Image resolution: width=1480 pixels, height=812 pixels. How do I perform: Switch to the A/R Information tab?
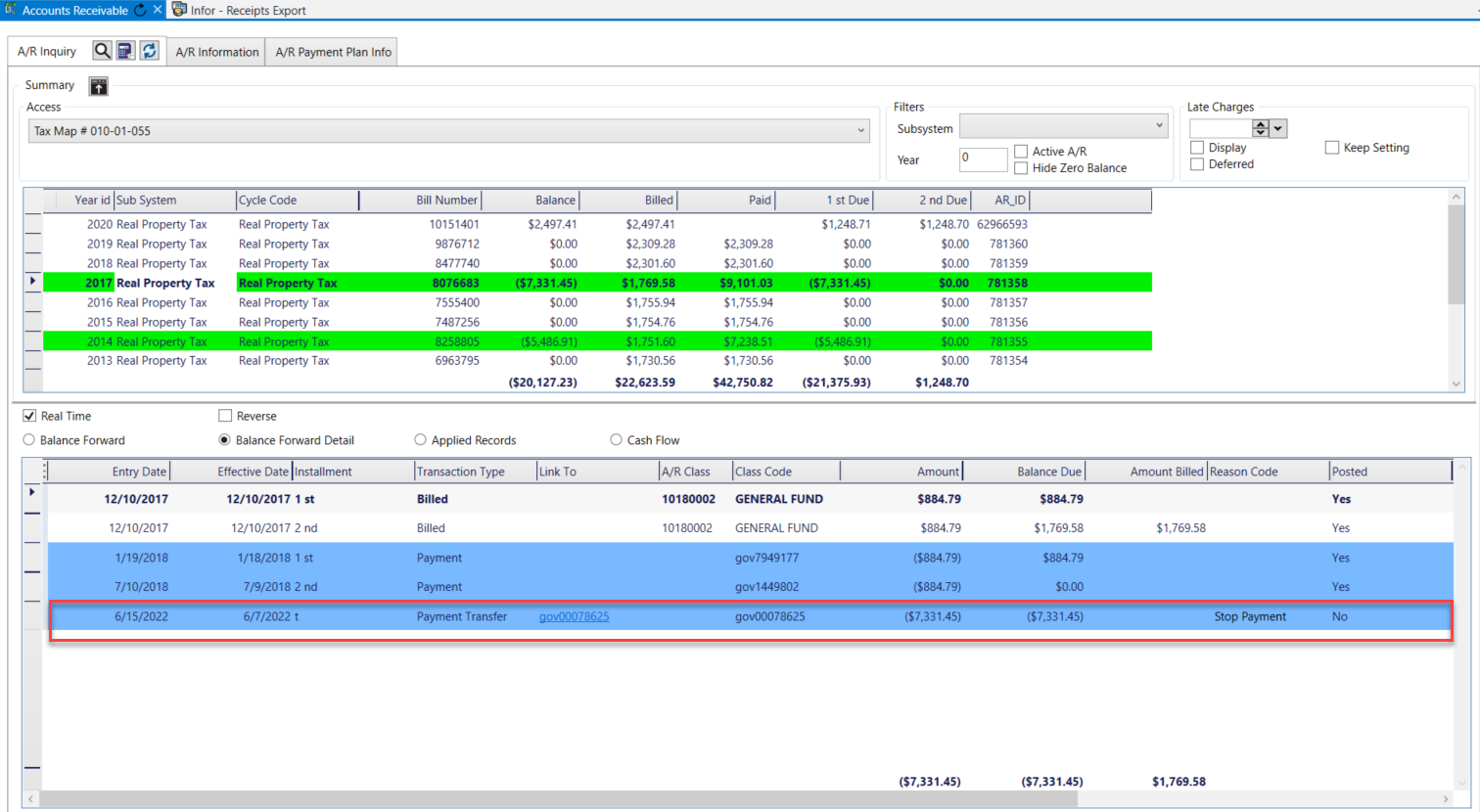point(217,52)
